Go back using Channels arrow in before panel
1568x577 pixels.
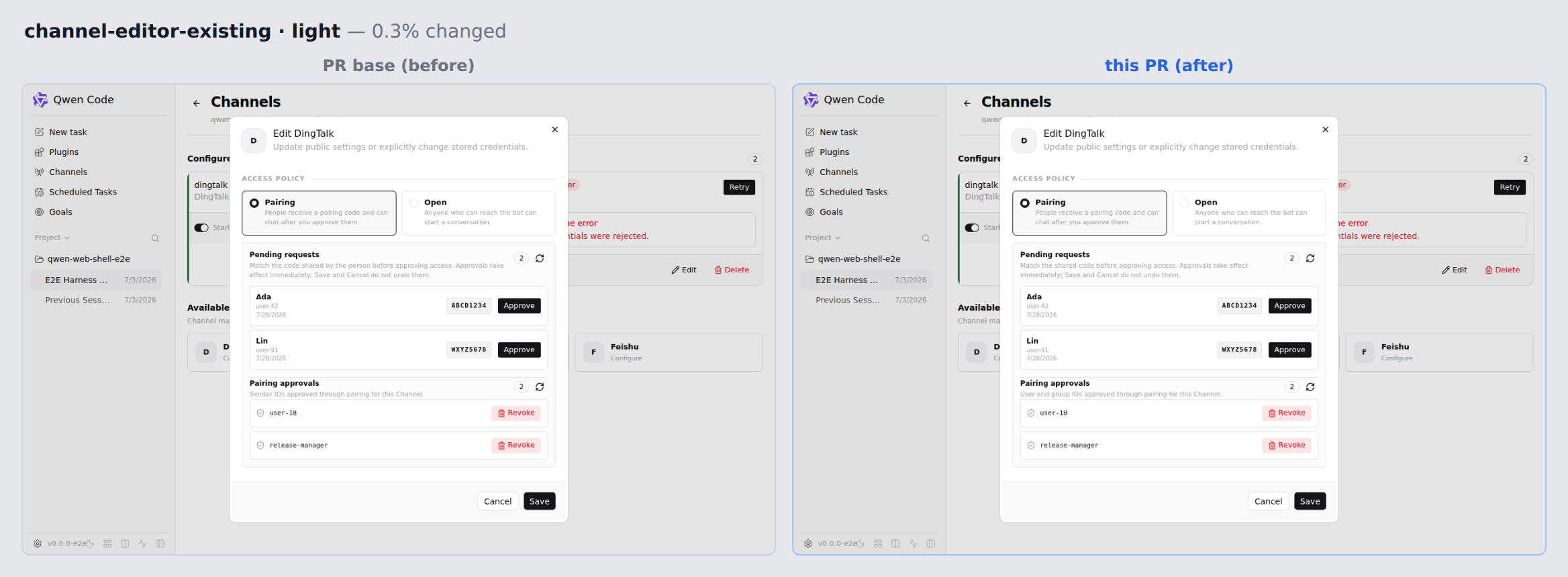pyautogui.click(x=197, y=103)
